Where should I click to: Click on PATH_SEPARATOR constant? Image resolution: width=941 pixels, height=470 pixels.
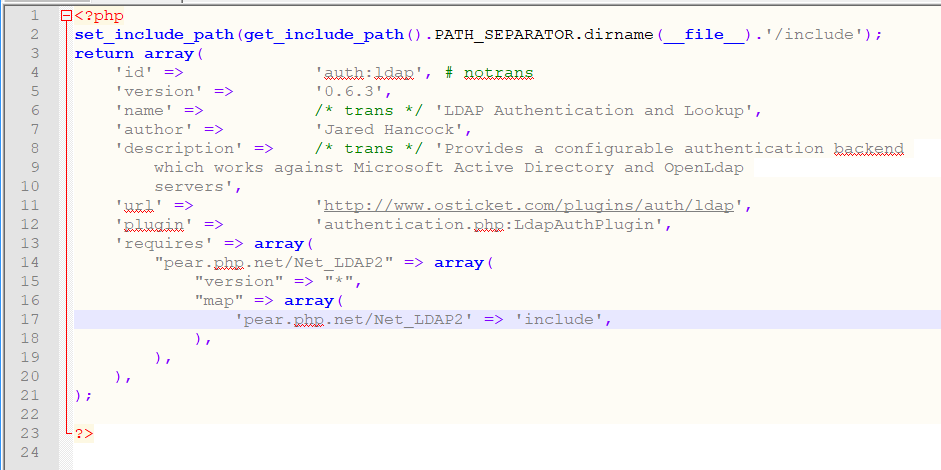click(x=504, y=35)
